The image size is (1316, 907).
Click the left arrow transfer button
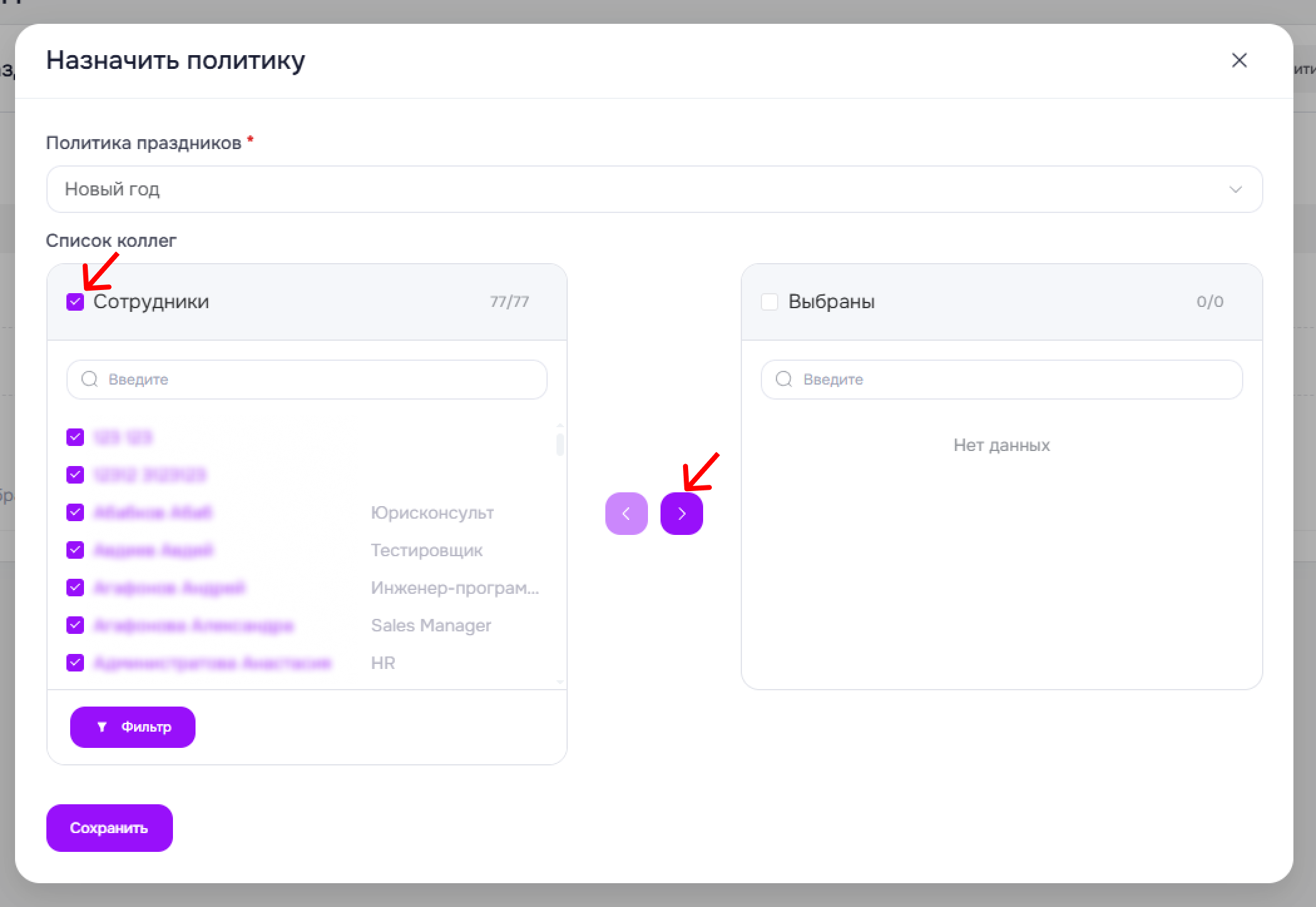[626, 514]
